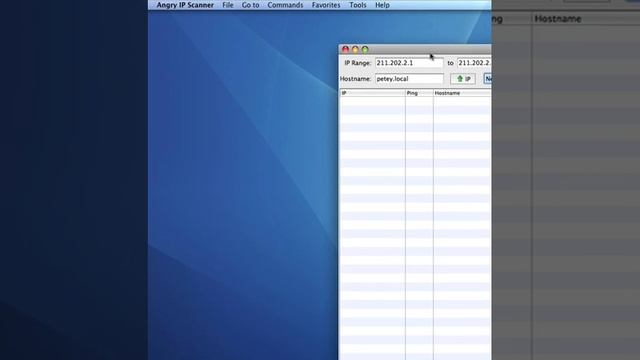Open the Help menu
Image resolution: width=640 pixels, height=360 pixels.
382,5
